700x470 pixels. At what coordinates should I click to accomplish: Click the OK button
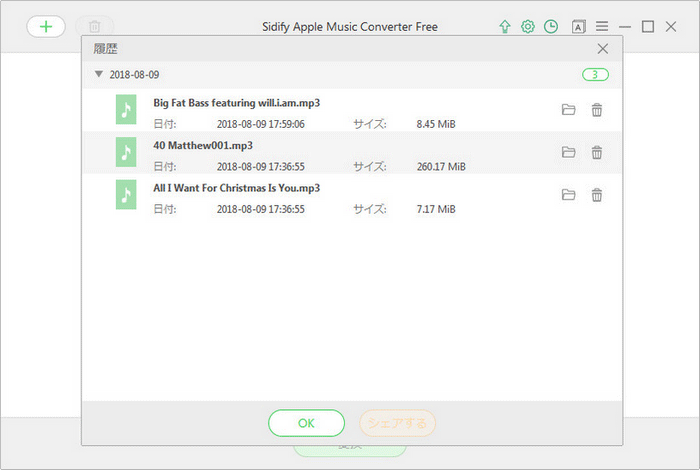(x=306, y=423)
